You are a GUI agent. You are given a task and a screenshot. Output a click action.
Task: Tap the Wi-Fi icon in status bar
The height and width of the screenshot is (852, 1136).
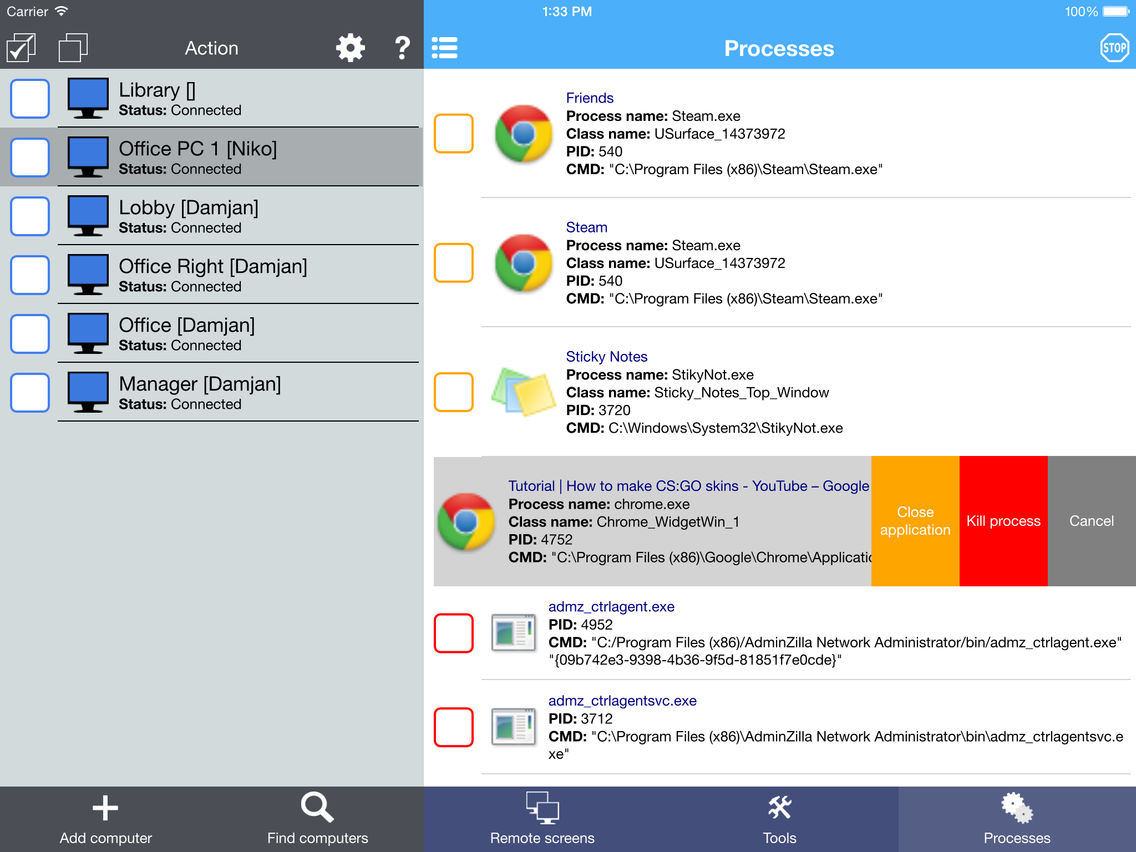pos(62,11)
